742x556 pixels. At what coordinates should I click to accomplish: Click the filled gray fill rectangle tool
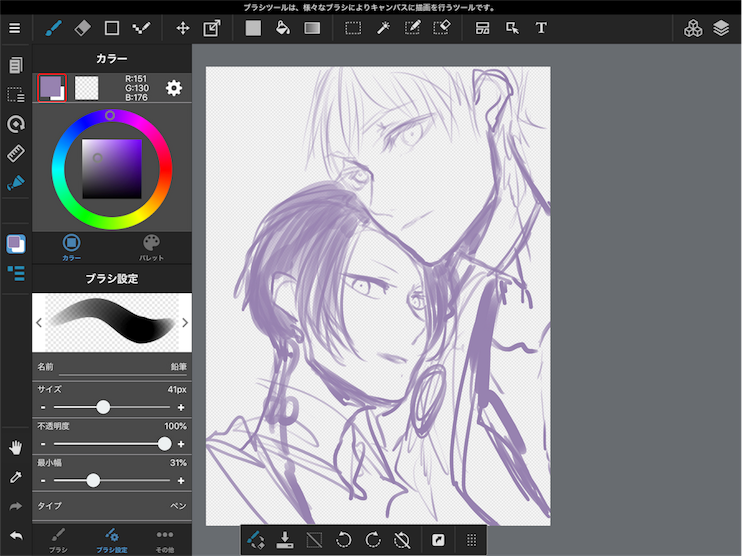click(253, 28)
